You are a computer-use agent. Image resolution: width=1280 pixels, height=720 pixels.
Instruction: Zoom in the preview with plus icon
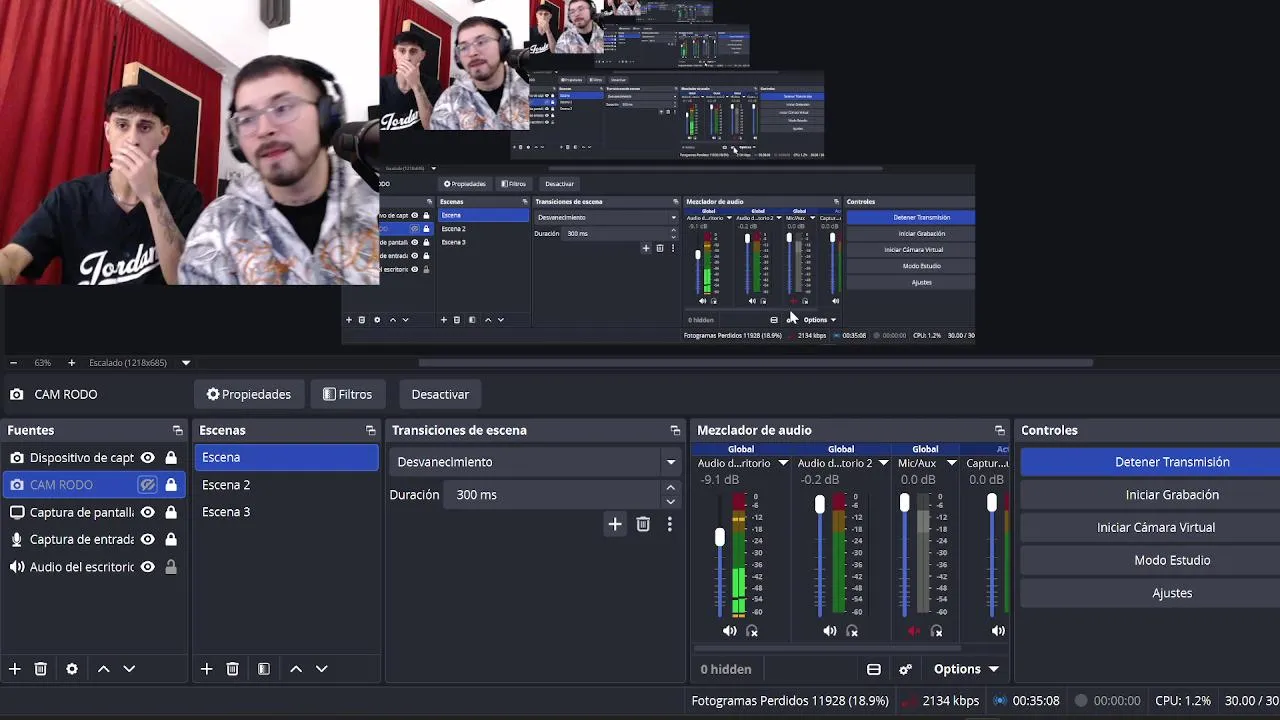(x=71, y=363)
